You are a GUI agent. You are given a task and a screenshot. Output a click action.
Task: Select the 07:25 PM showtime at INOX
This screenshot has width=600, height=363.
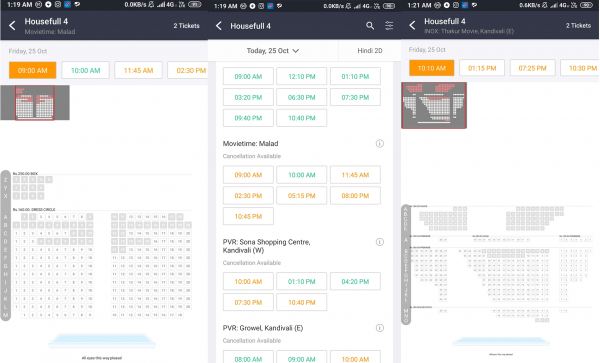[x=532, y=68]
